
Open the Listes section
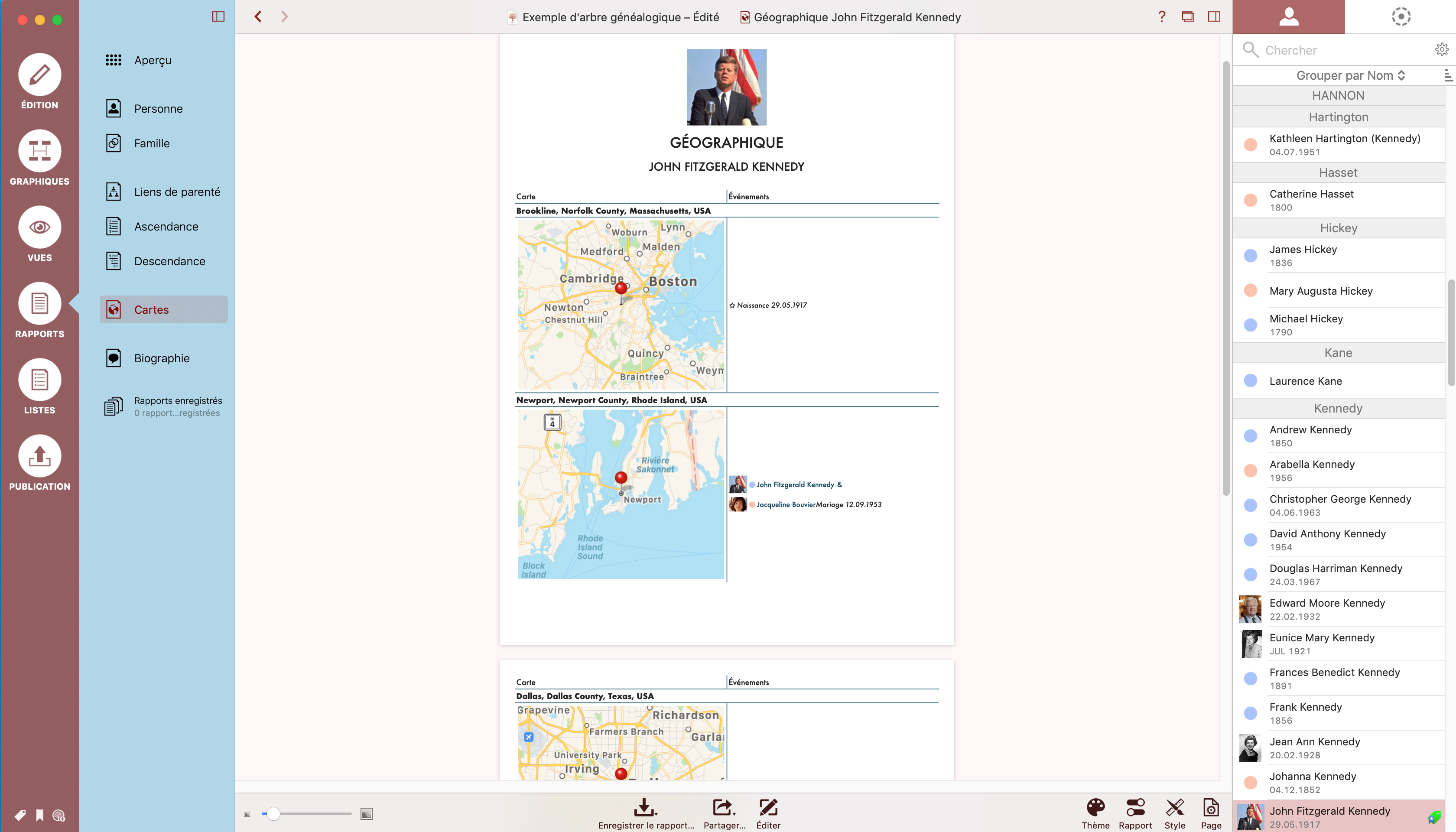(x=39, y=386)
